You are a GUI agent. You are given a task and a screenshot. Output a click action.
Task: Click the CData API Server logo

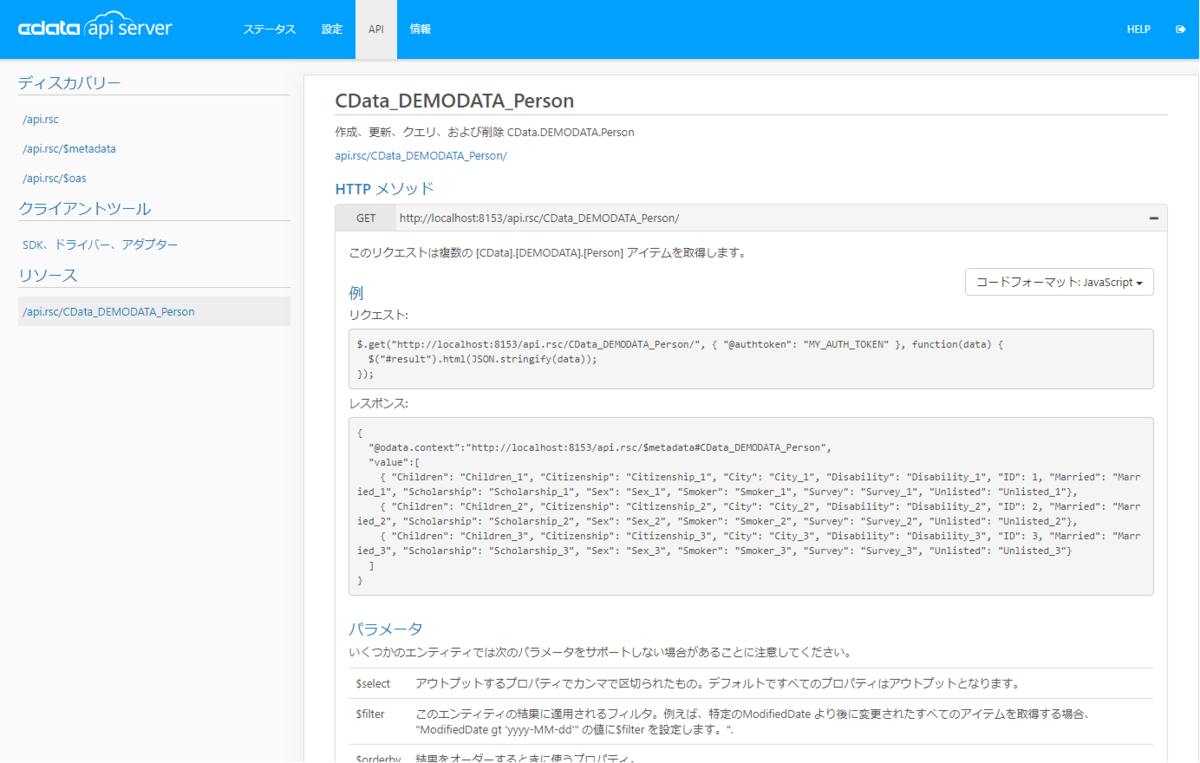pos(95,28)
